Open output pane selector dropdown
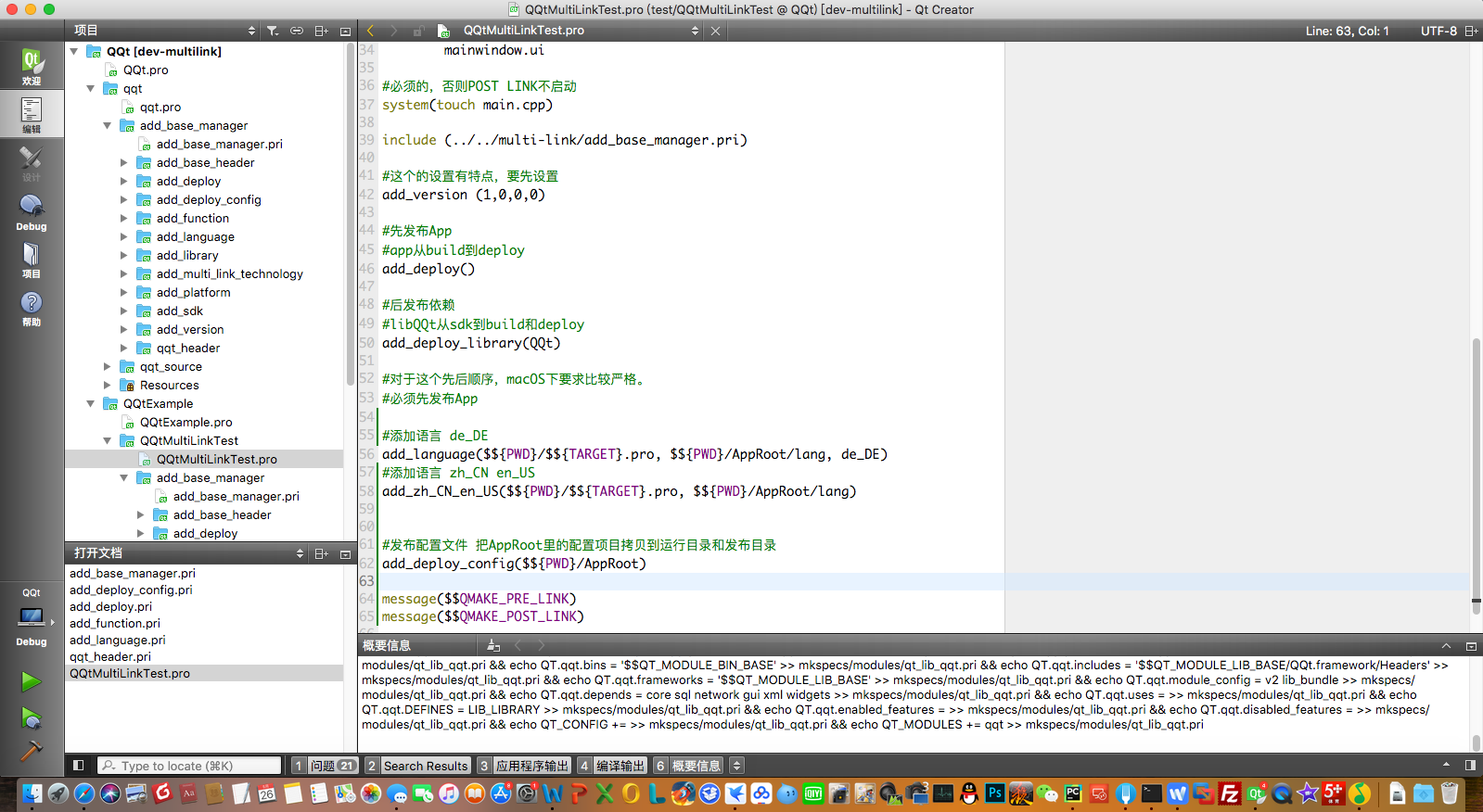 [737, 766]
